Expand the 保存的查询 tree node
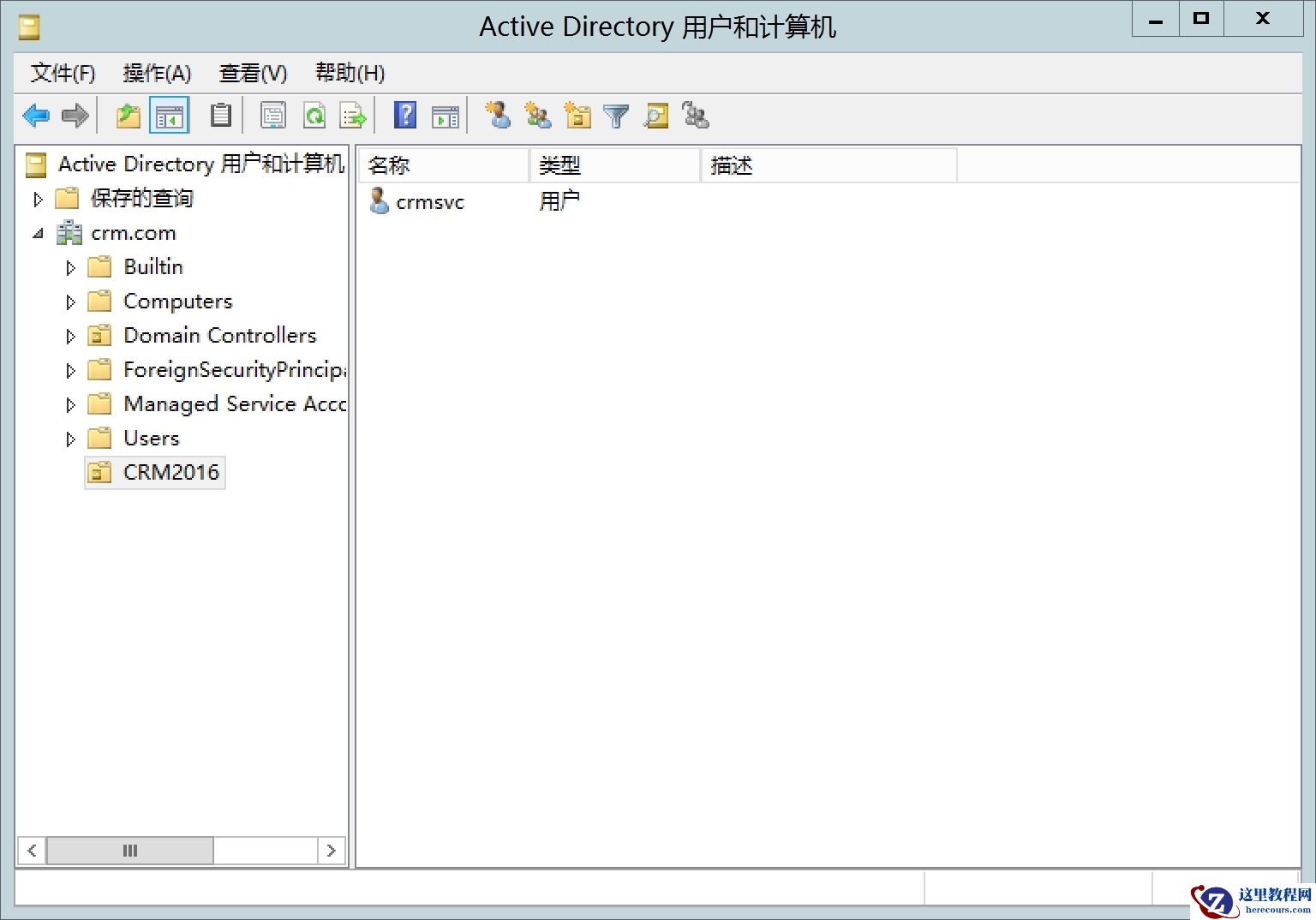1316x920 pixels. tap(38, 198)
